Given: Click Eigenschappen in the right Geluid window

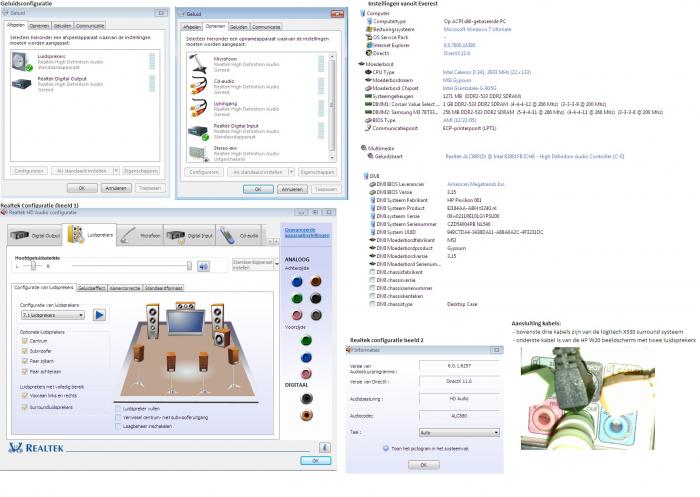Looking at the screenshot, I should point(317,172).
